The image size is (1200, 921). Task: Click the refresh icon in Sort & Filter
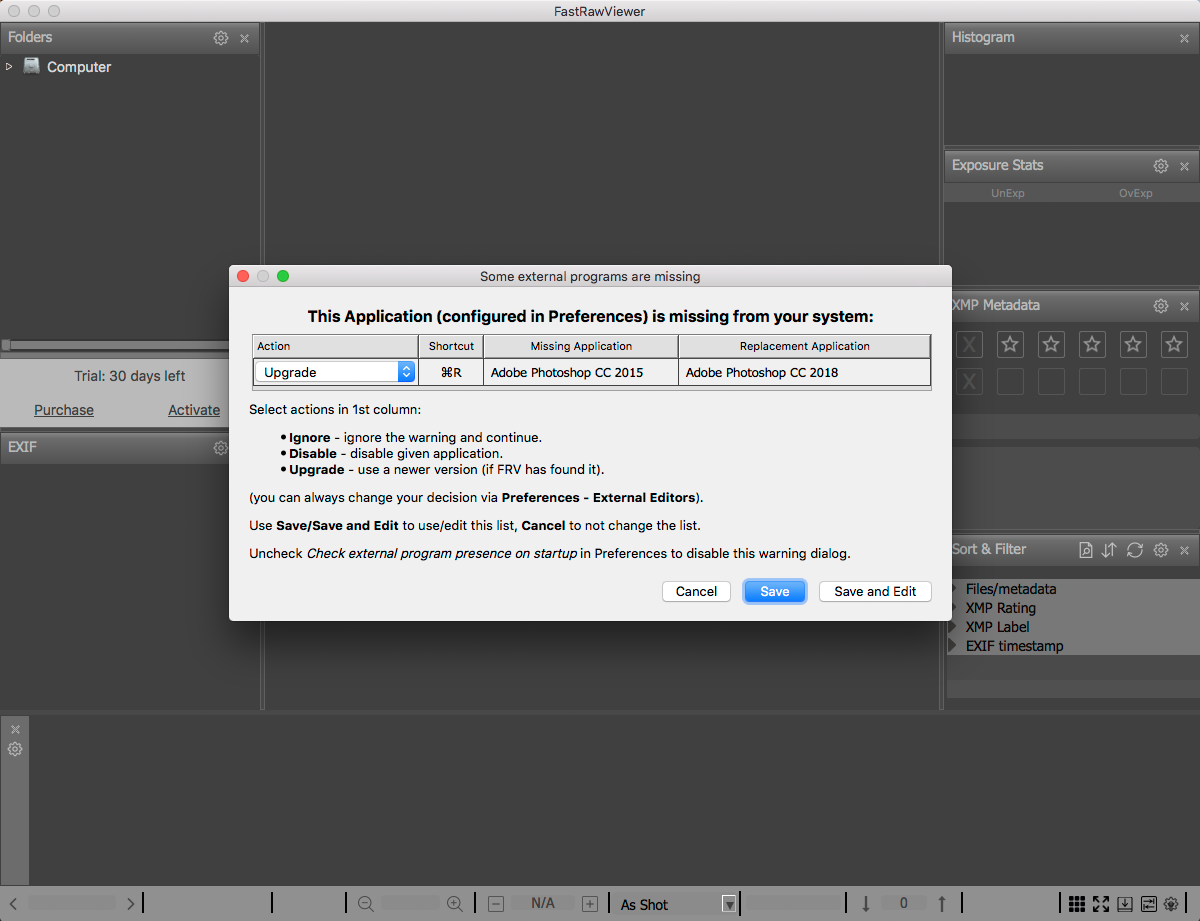point(1134,550)
